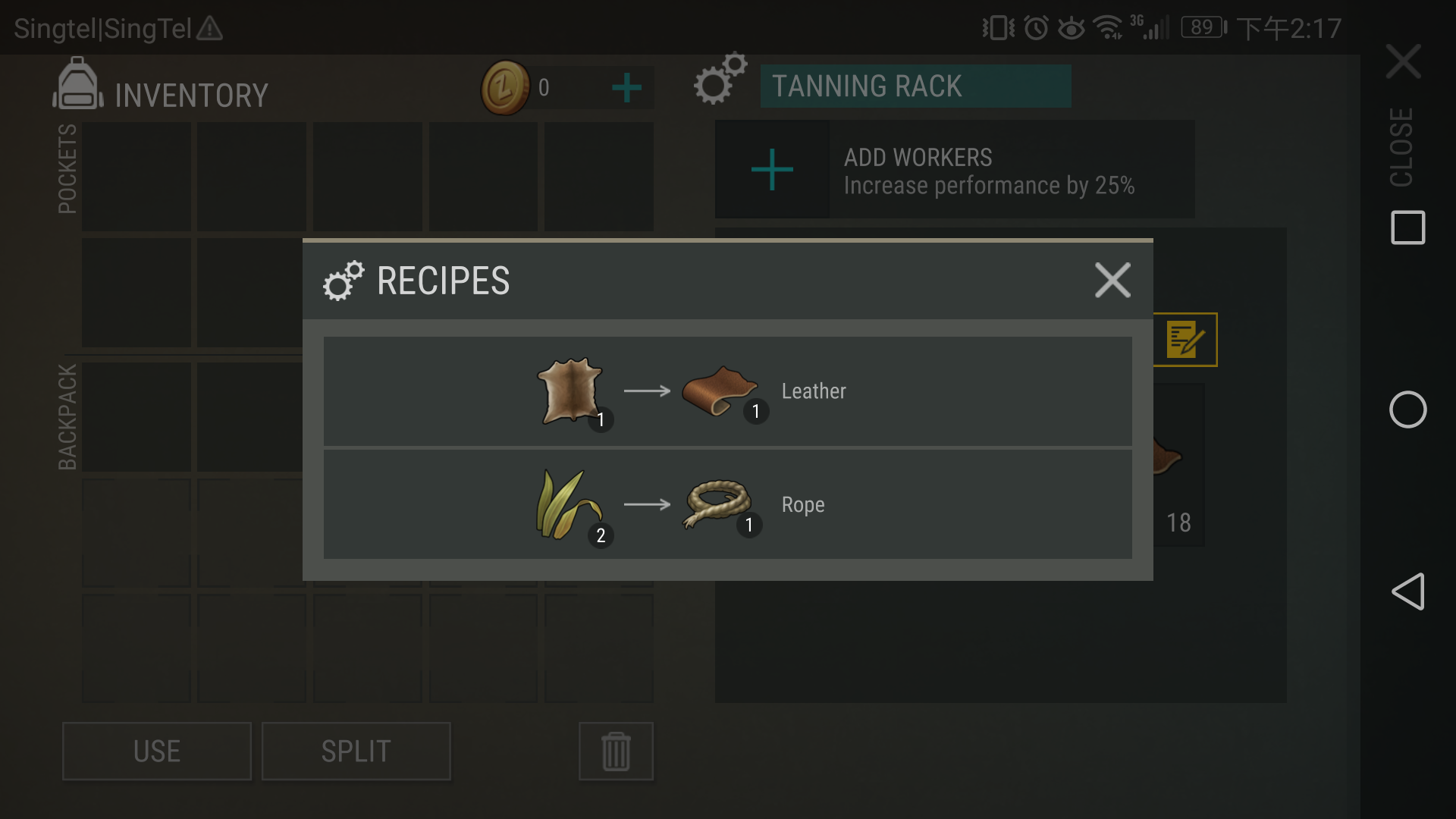Click the leather product icon
The width and height of the screenshot is (1456, 819).
point(719,391)
